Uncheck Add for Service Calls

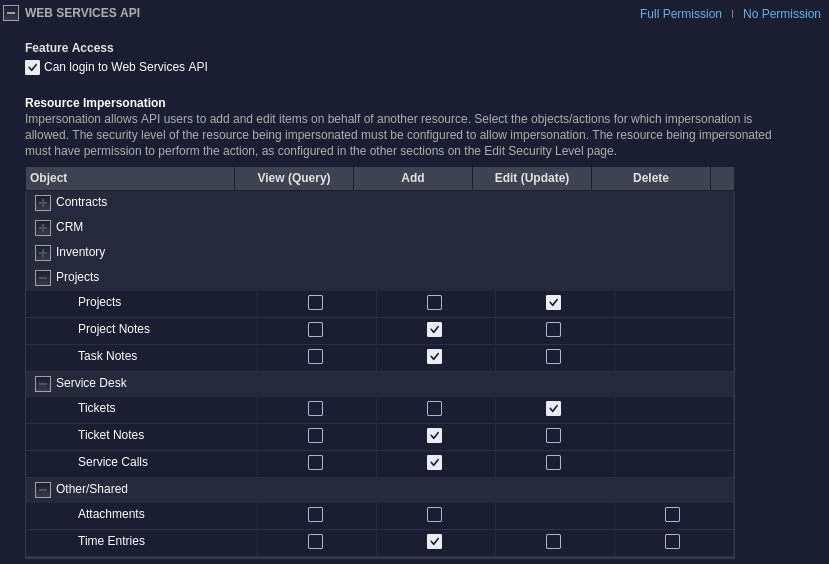[x=434, y=463]
